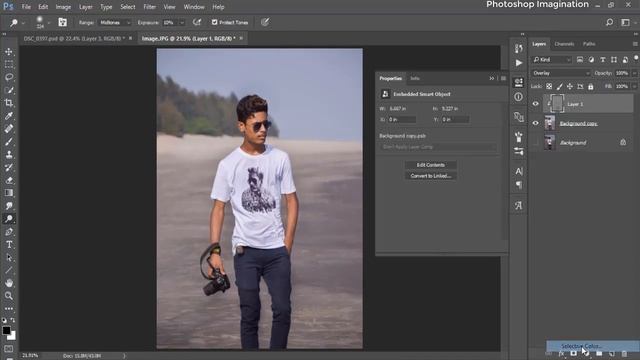The height and width of the screenshot is (360, 640).
Task: Open the brush preset picker
Action: (42, 22)
